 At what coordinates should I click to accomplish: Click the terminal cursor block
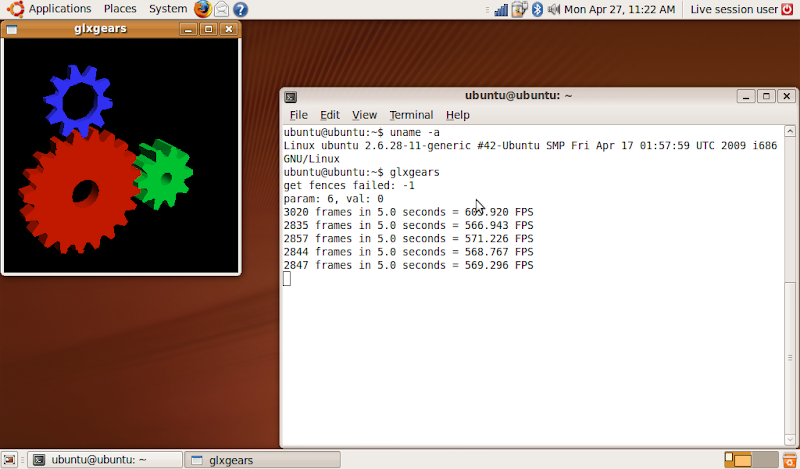[287, 279]
